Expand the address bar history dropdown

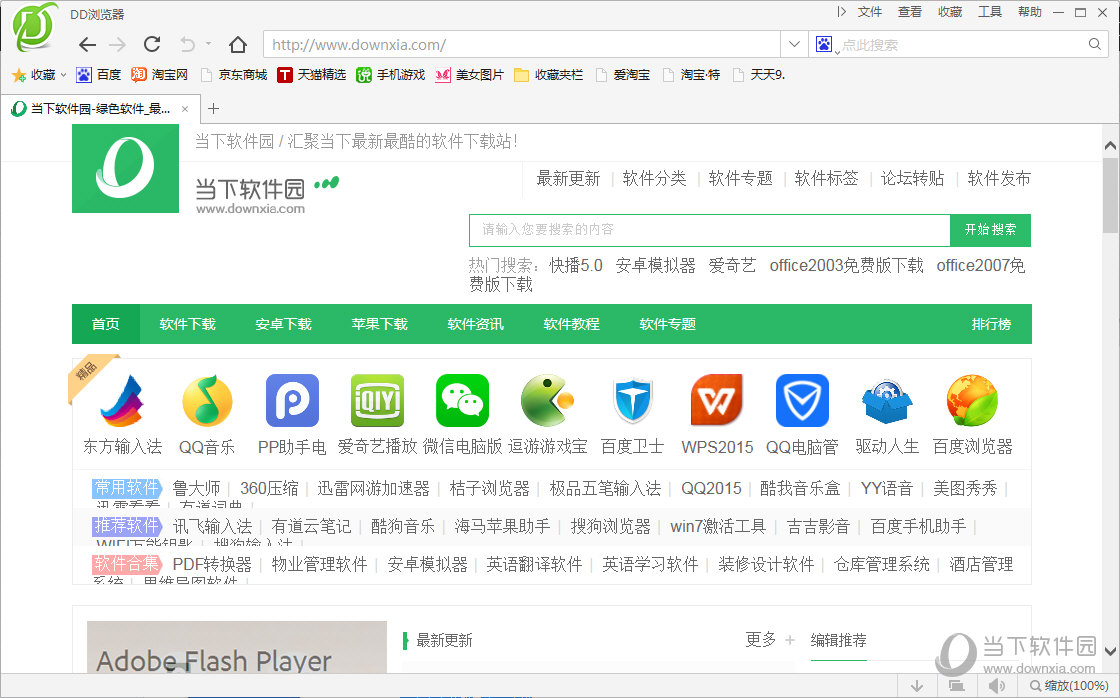tap(794, 44)
